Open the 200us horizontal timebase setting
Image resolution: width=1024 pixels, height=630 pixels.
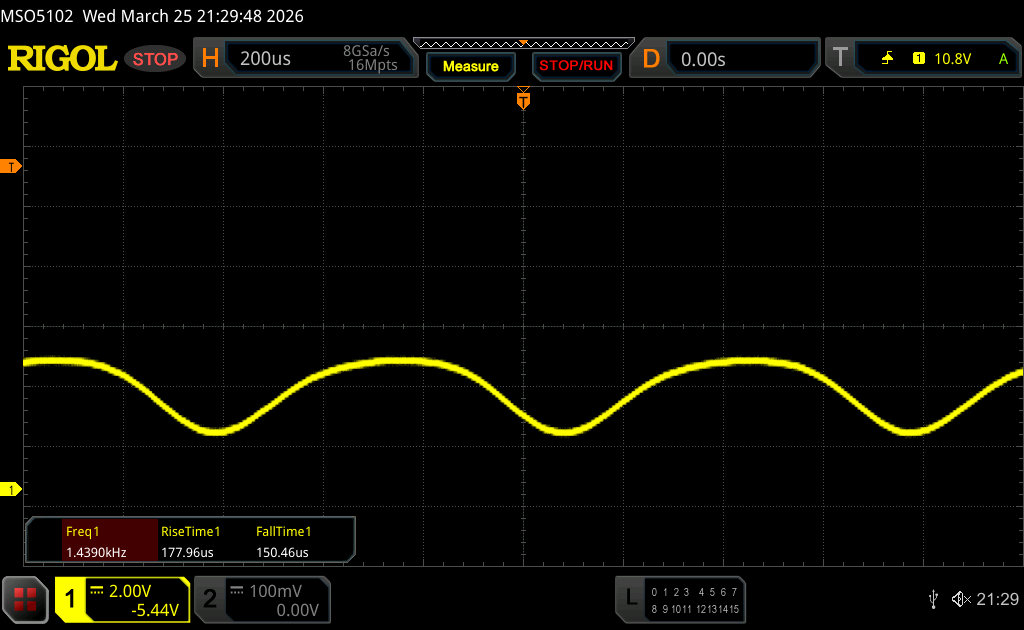[266, 59]
